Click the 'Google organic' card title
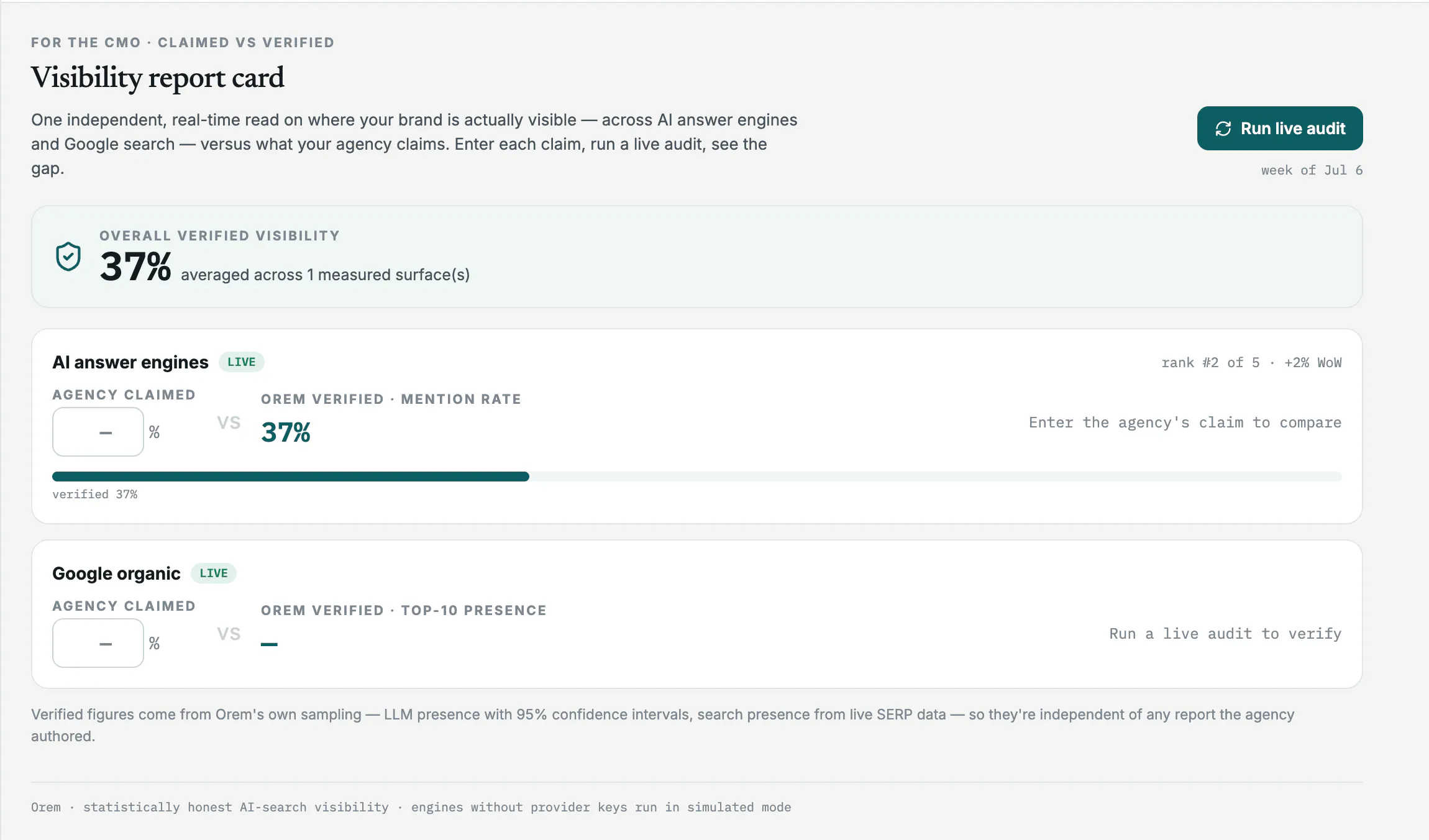The height and width of the screenshot is (840, 1429). point(116,573)
